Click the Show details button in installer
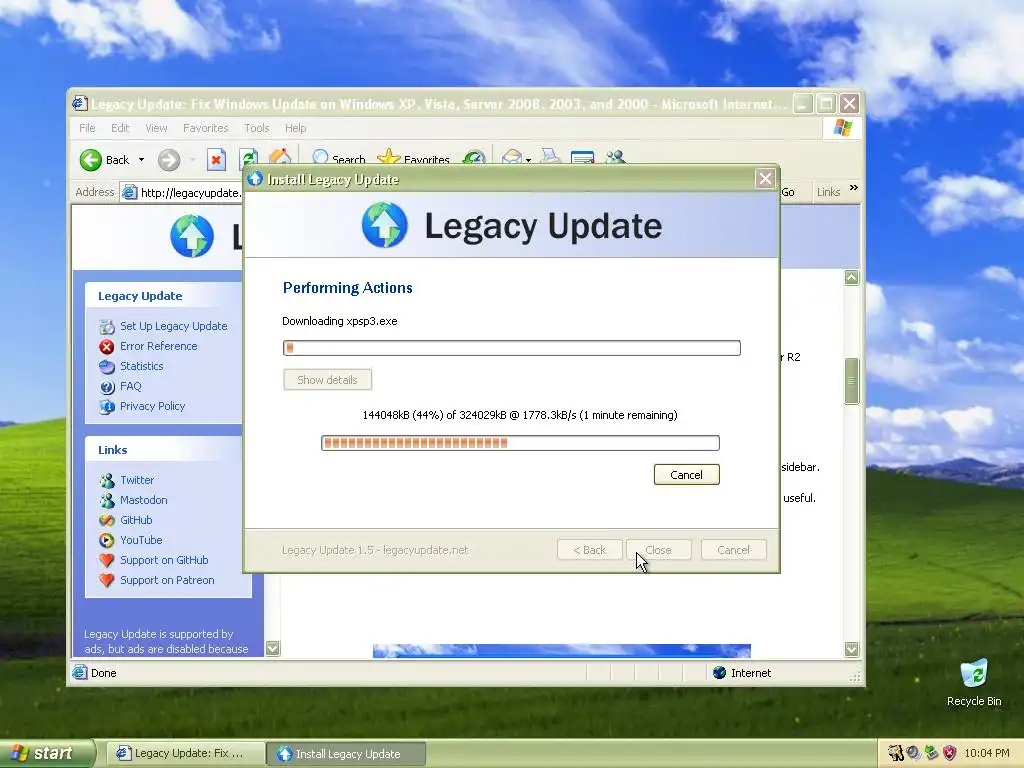The width and height of the screenshot is (1024, 768). tap(327, 379)
